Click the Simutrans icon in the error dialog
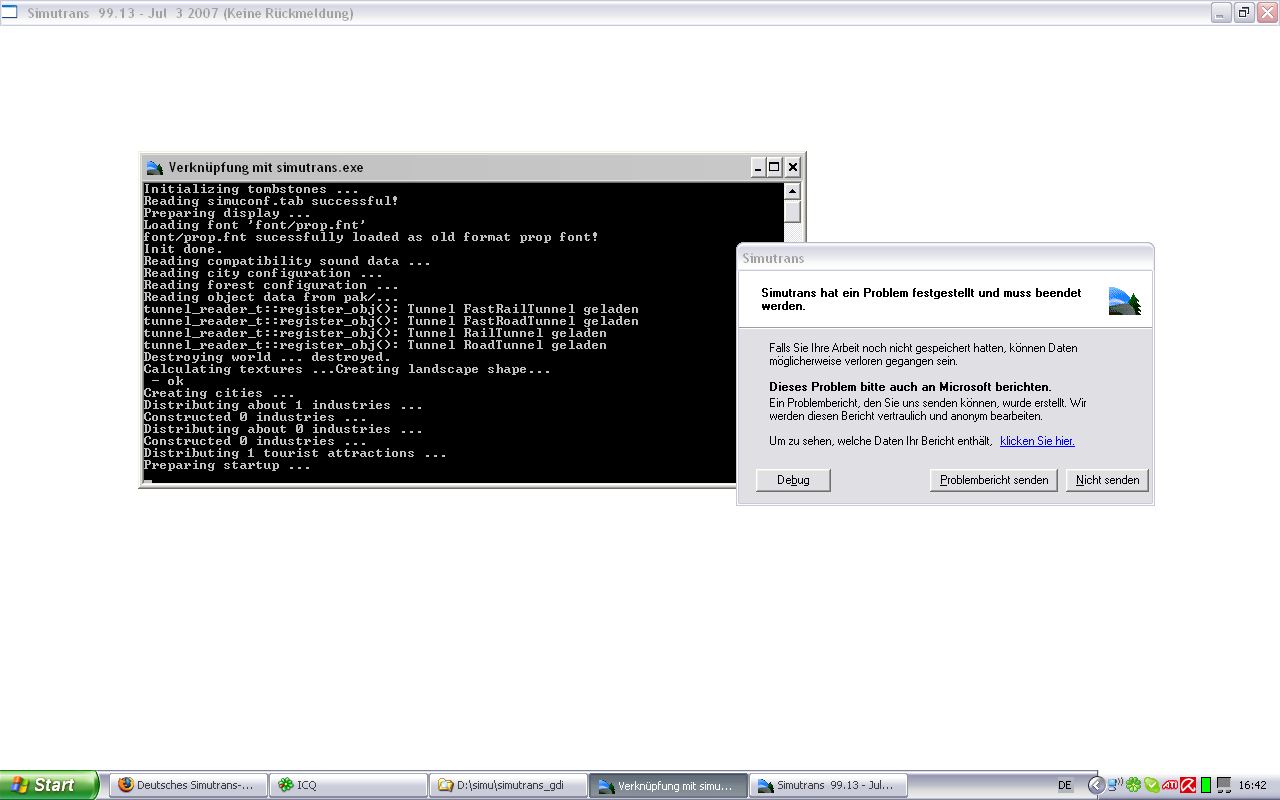 coord(1124,301)
